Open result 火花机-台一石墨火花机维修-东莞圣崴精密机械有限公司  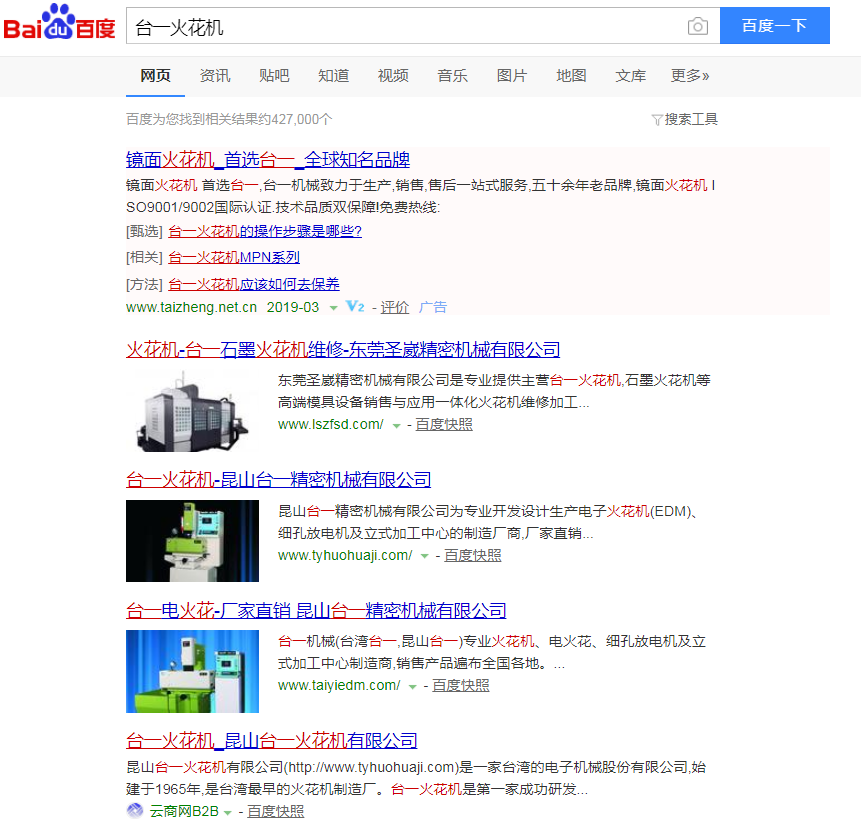(343, 350)
